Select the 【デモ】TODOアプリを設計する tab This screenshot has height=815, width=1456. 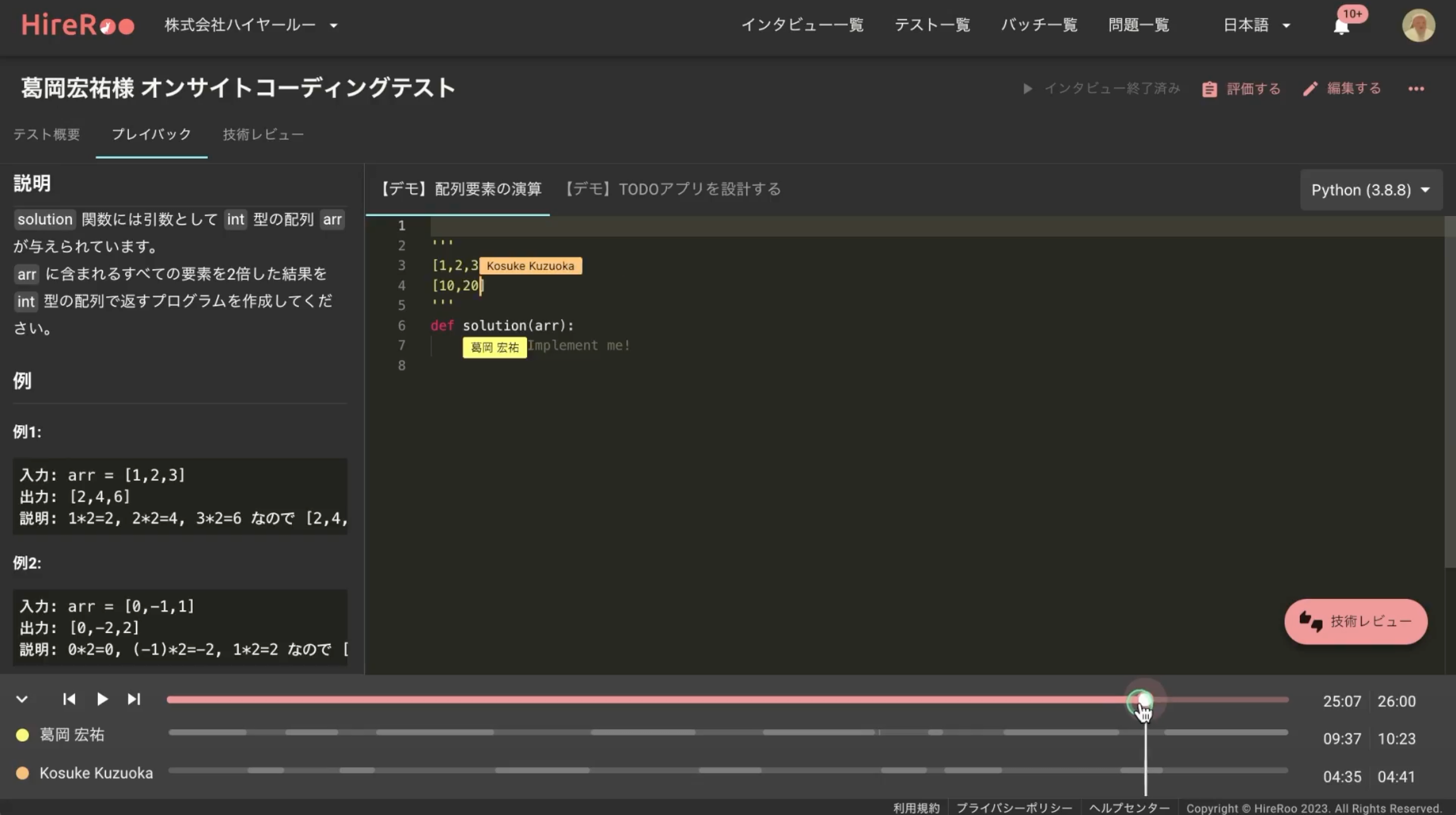pyautogui.click(x=673, y=190)
